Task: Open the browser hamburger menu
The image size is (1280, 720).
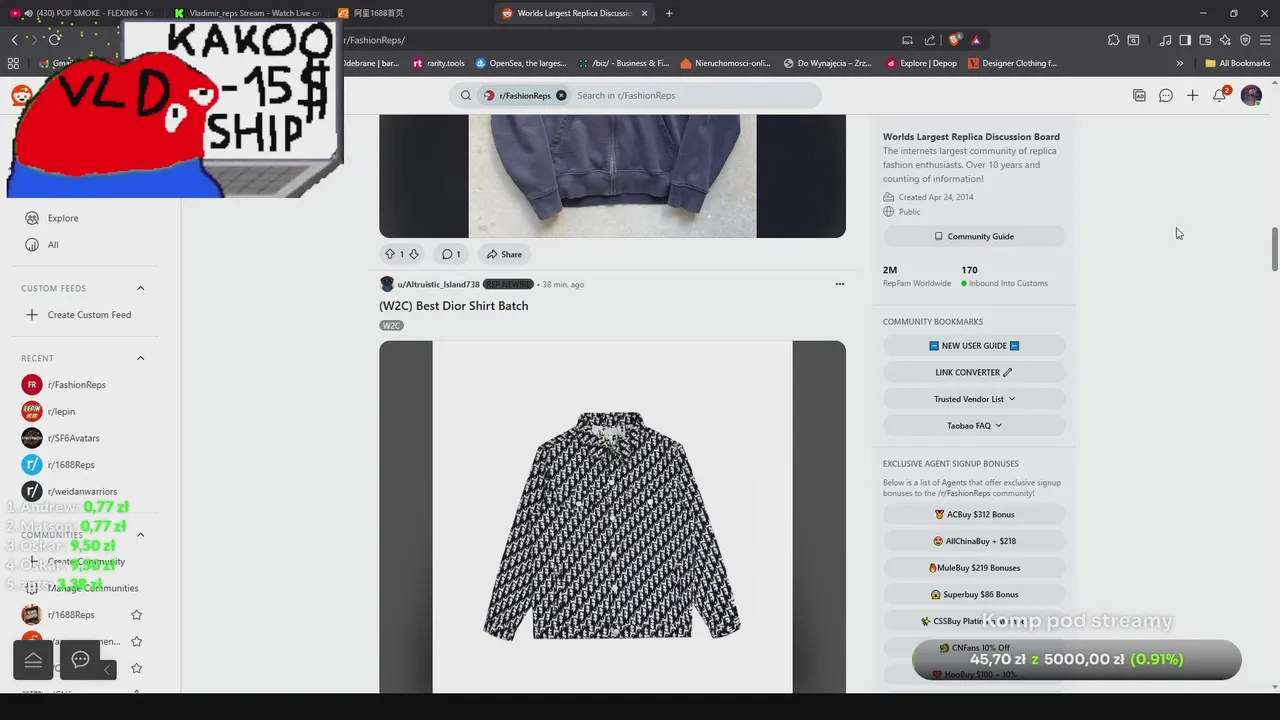Action: pos(1265,40)
